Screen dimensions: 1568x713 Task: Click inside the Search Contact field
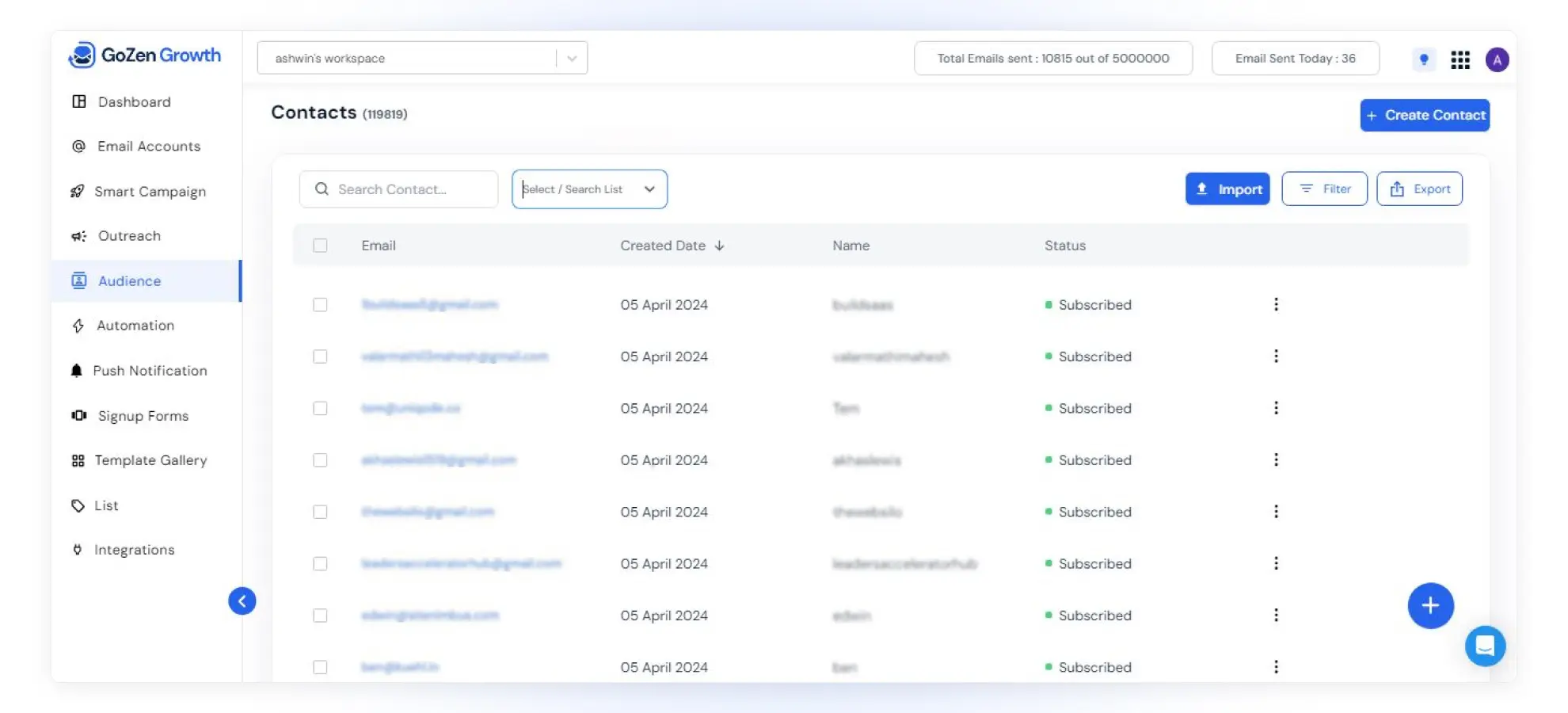click(x=398, y=189)
